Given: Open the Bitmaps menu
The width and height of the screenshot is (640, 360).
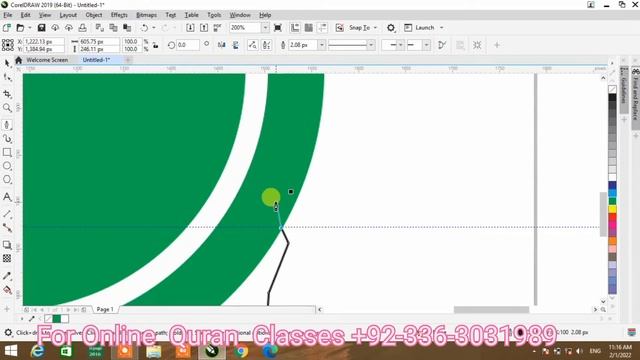Looking at the screenshot, I should (x=147, y=15).
